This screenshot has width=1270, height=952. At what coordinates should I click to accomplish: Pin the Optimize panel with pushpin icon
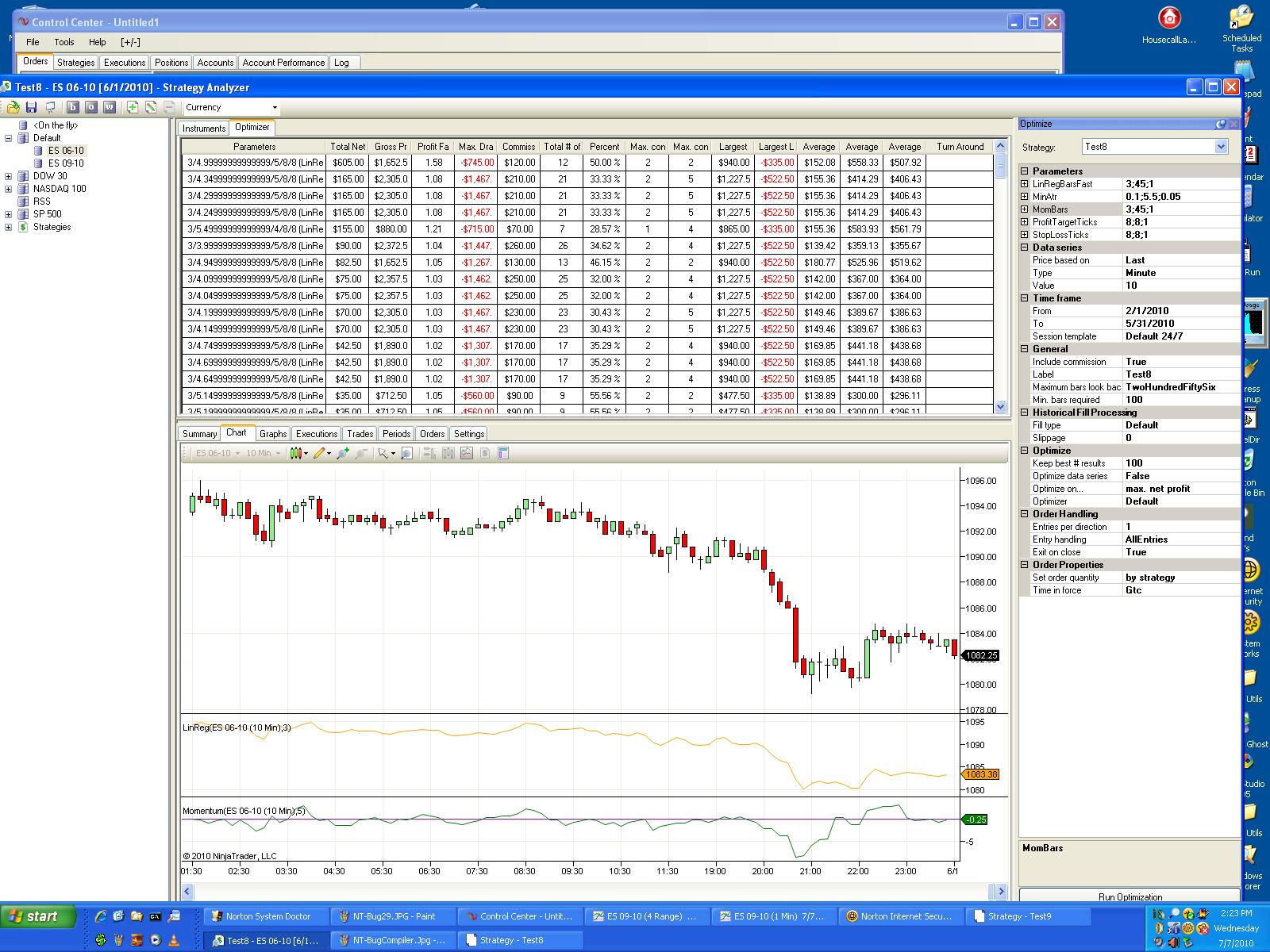[x=1221, y=124]
